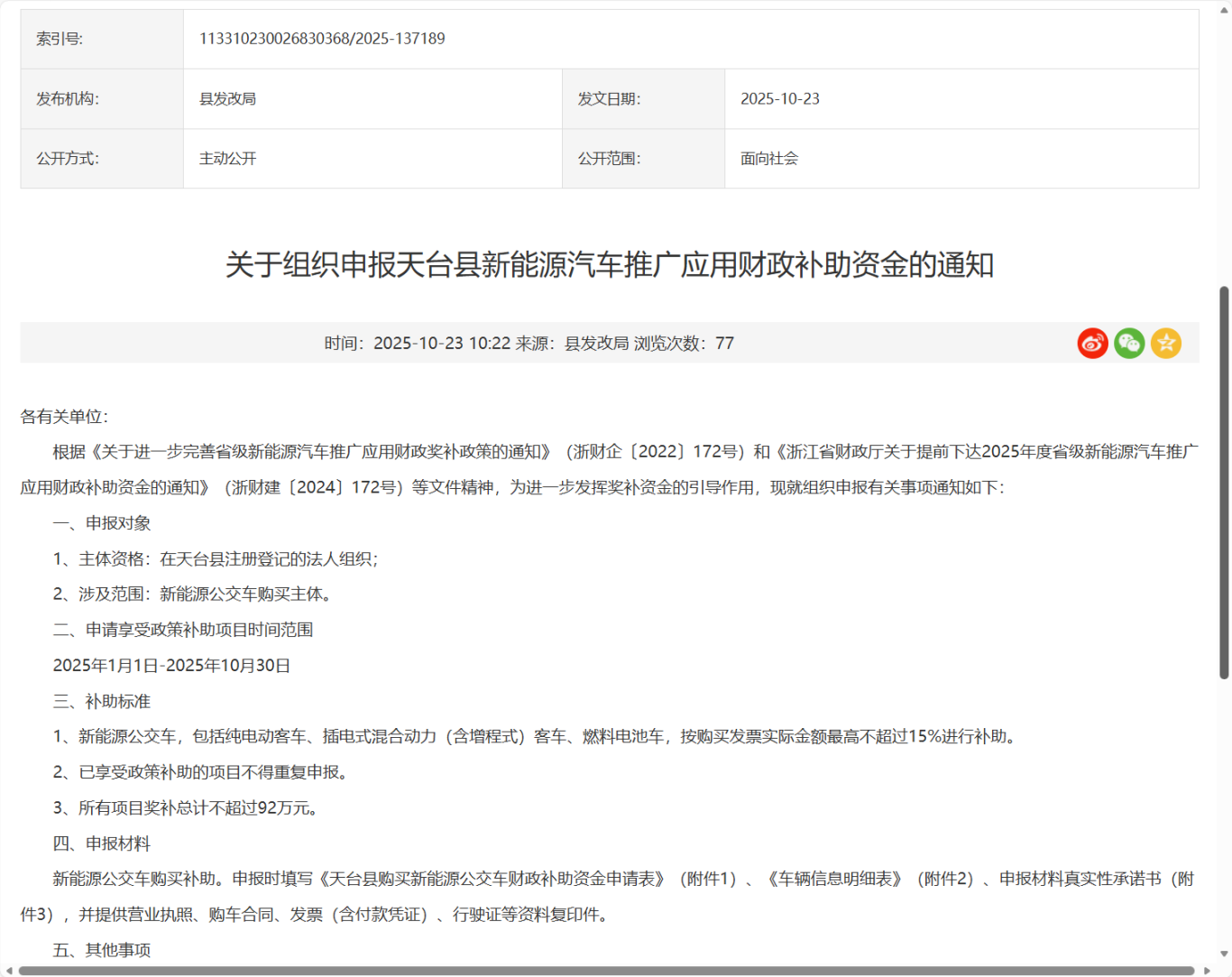Select section heading 三、补助标准

pos(102,701)
